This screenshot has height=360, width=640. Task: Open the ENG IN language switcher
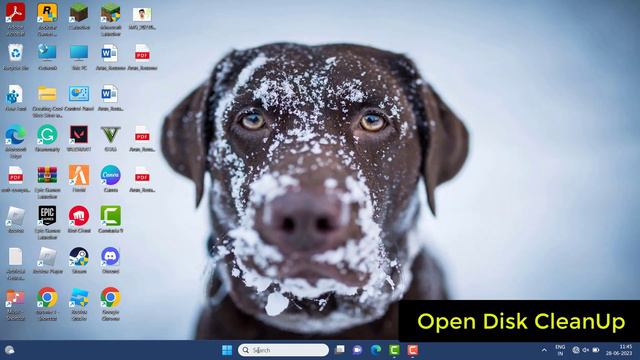click(x=560, y=350)
